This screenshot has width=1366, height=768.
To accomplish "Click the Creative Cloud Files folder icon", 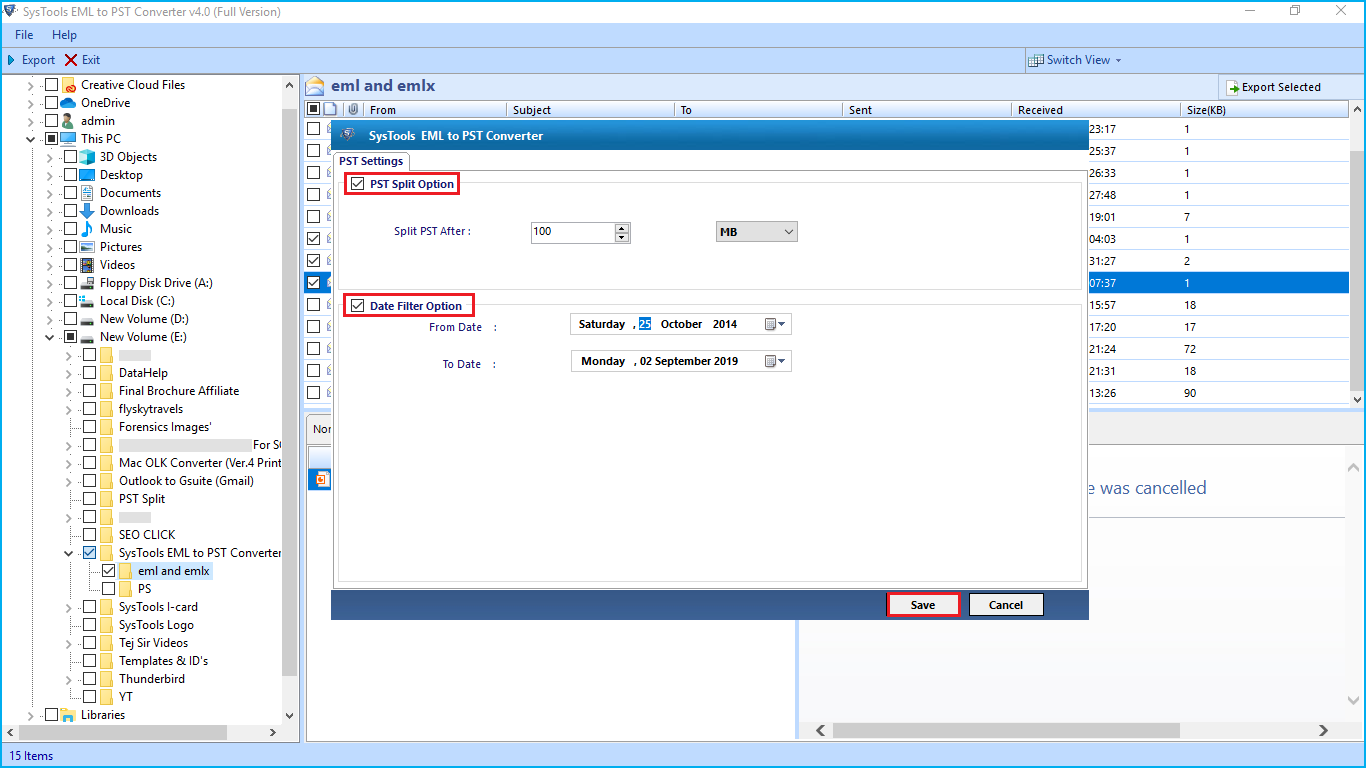I will pos(69,85).
